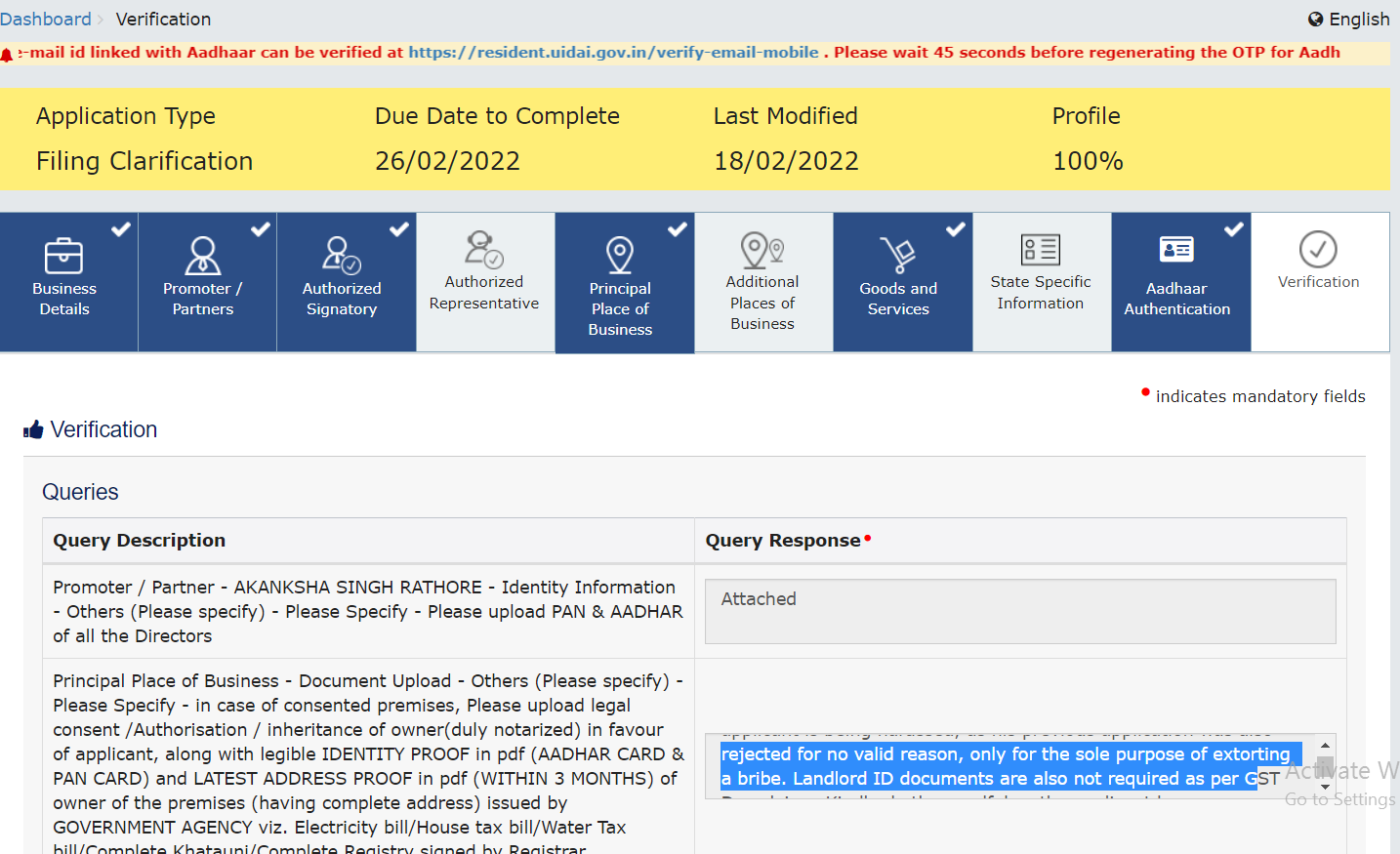Image resolution: width=1400 pixels, height=854 pixels.
Task: Click the Verification checkmark circle icon
Action: (1318, 249)
